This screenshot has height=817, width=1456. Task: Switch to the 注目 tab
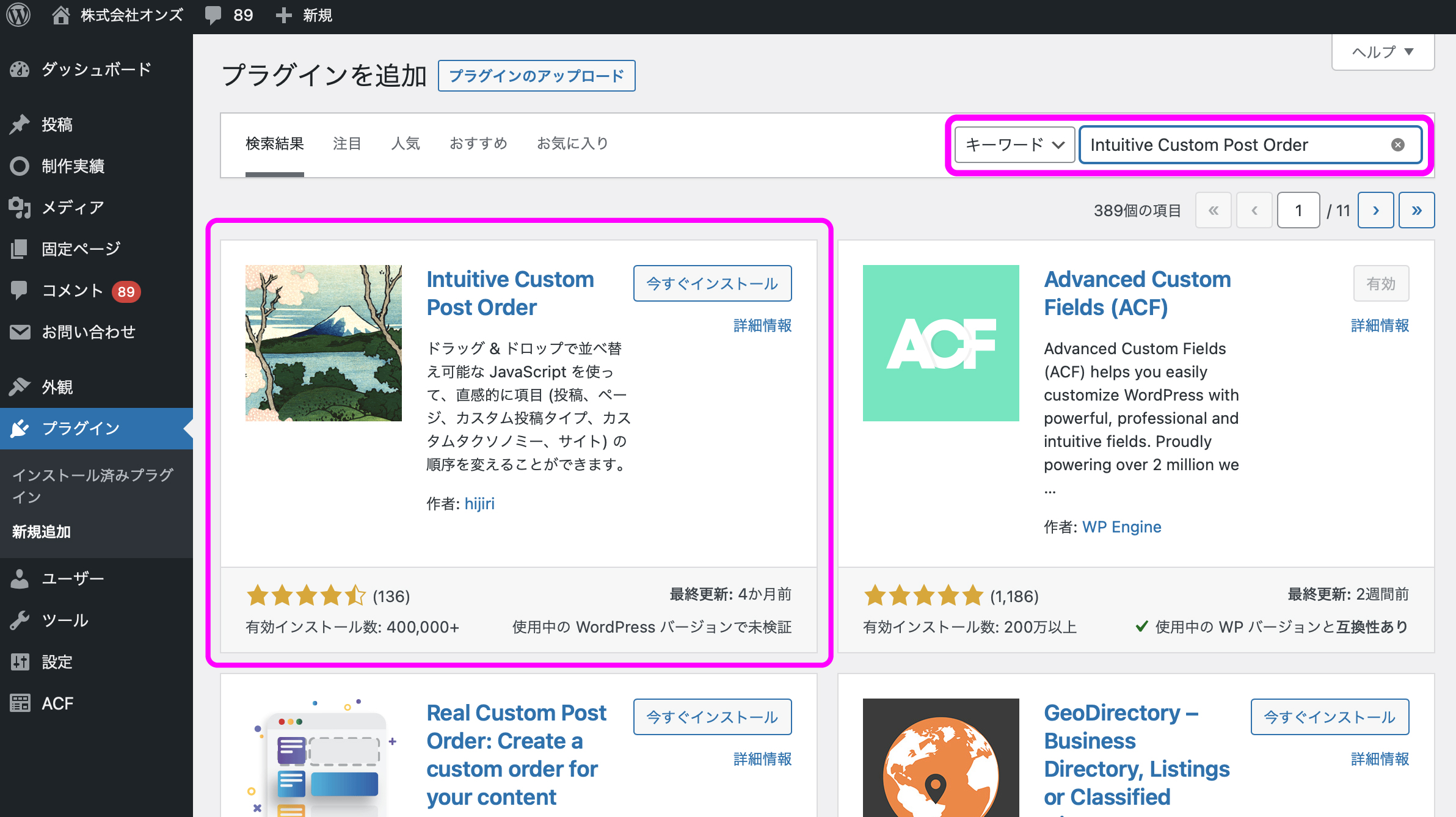pyautogui.click(x=347, y=143)
